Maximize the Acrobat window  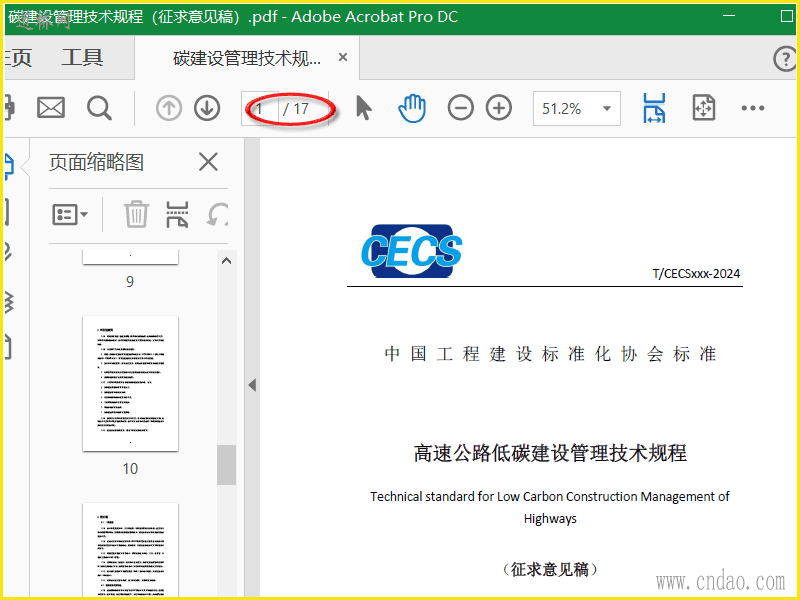(x=787, y=16)
